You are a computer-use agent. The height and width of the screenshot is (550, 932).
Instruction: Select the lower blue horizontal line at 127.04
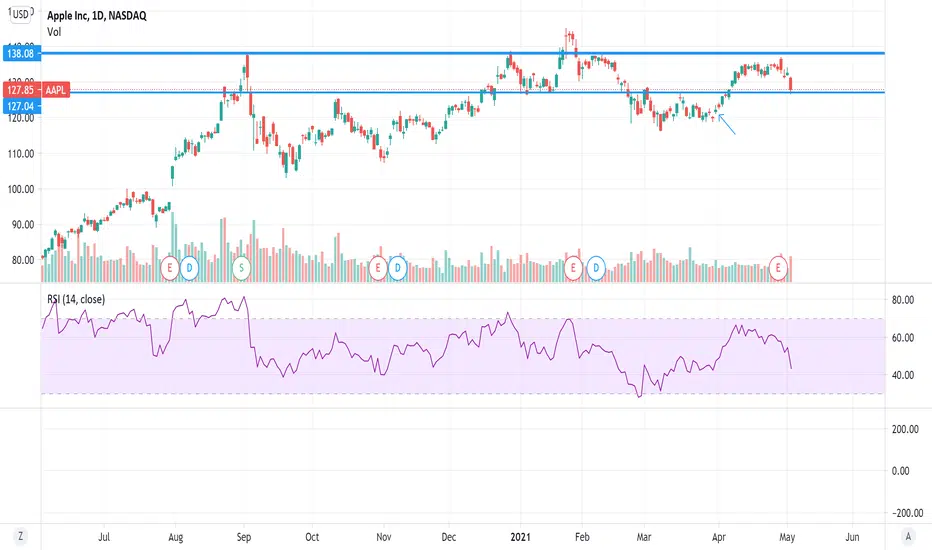pyautogui.click(x=463, y=92)
